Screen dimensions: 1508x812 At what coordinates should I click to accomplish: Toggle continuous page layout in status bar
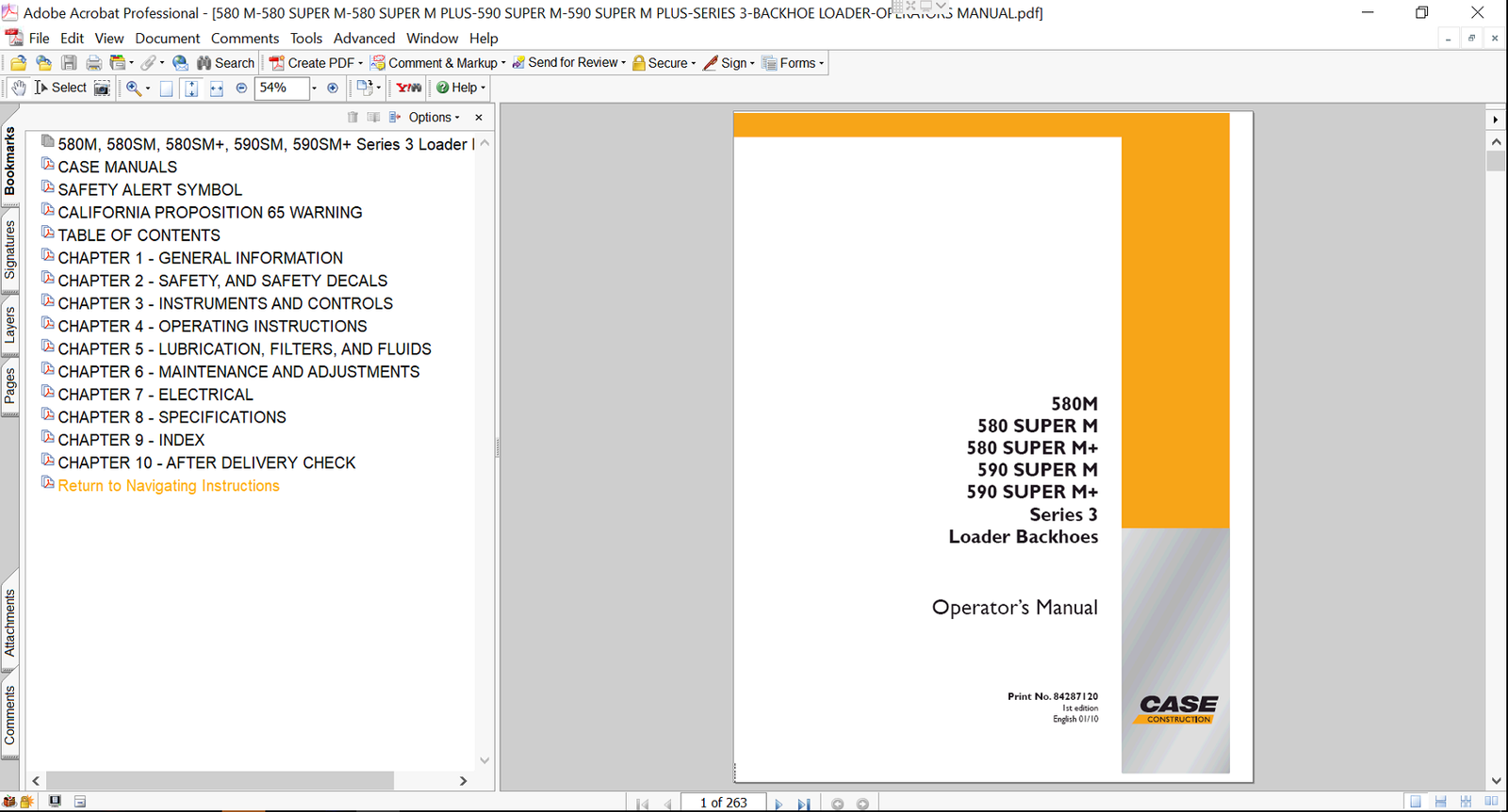tap(1441, 802)
